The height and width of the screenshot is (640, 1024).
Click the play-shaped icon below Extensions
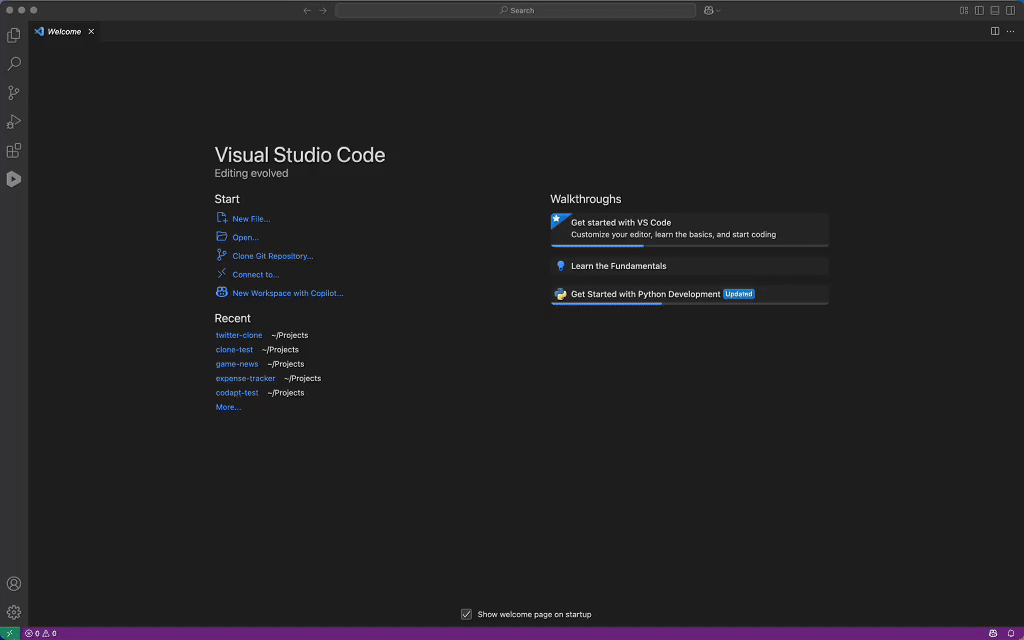[x=14, y=179]
